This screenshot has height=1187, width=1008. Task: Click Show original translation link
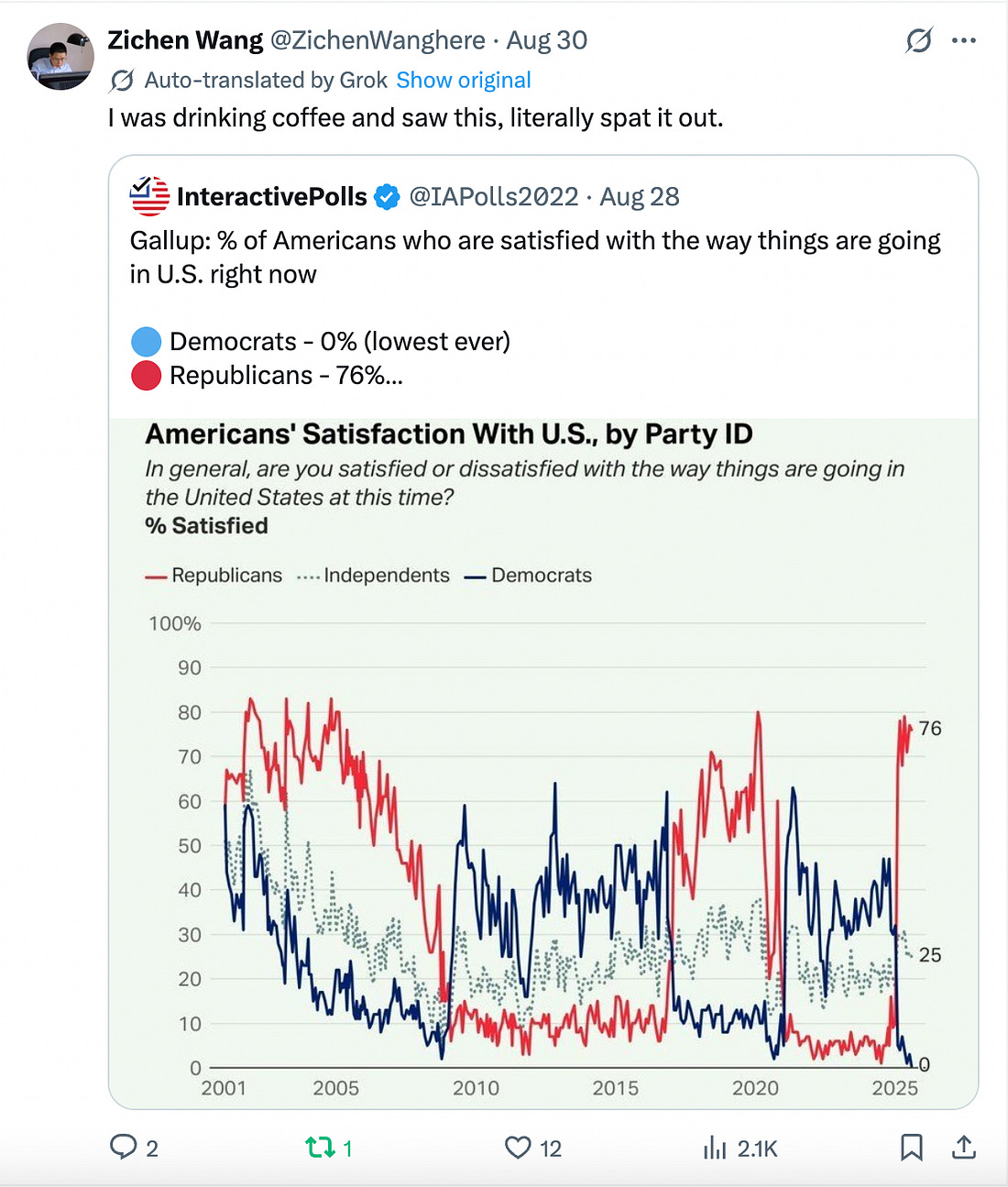pyautogui.click(x=463, y=81)
